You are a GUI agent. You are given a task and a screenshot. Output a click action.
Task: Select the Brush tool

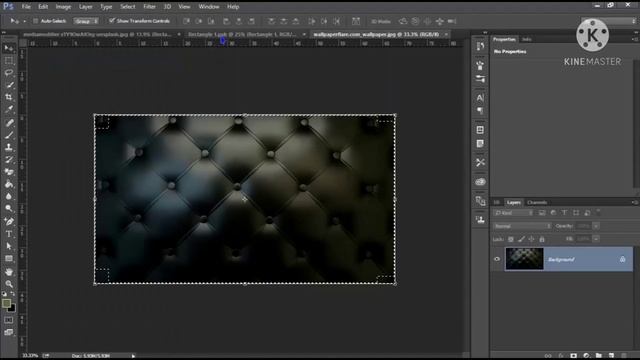point(9,135)
